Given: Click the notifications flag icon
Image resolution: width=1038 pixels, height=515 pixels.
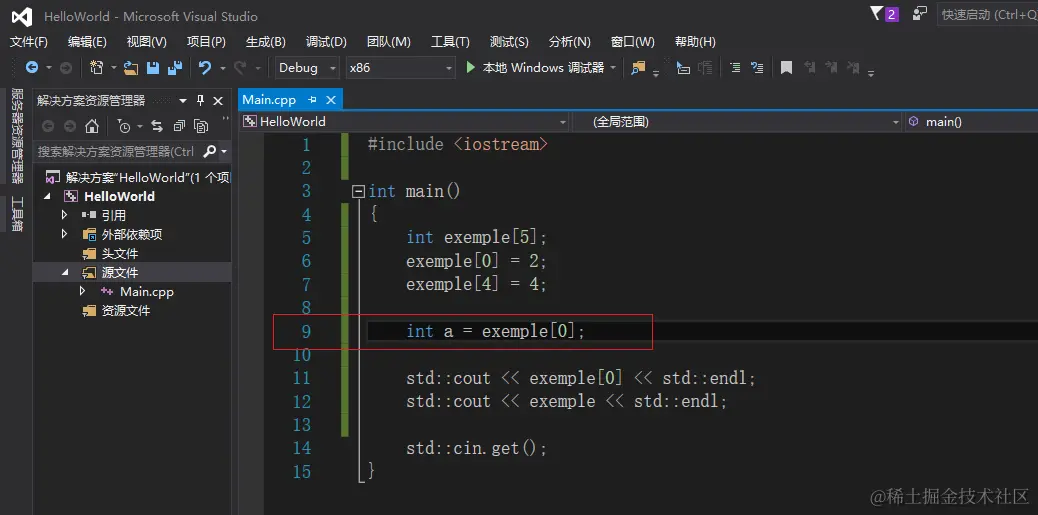Looking at the screenshot, I should tap(876, 13).
